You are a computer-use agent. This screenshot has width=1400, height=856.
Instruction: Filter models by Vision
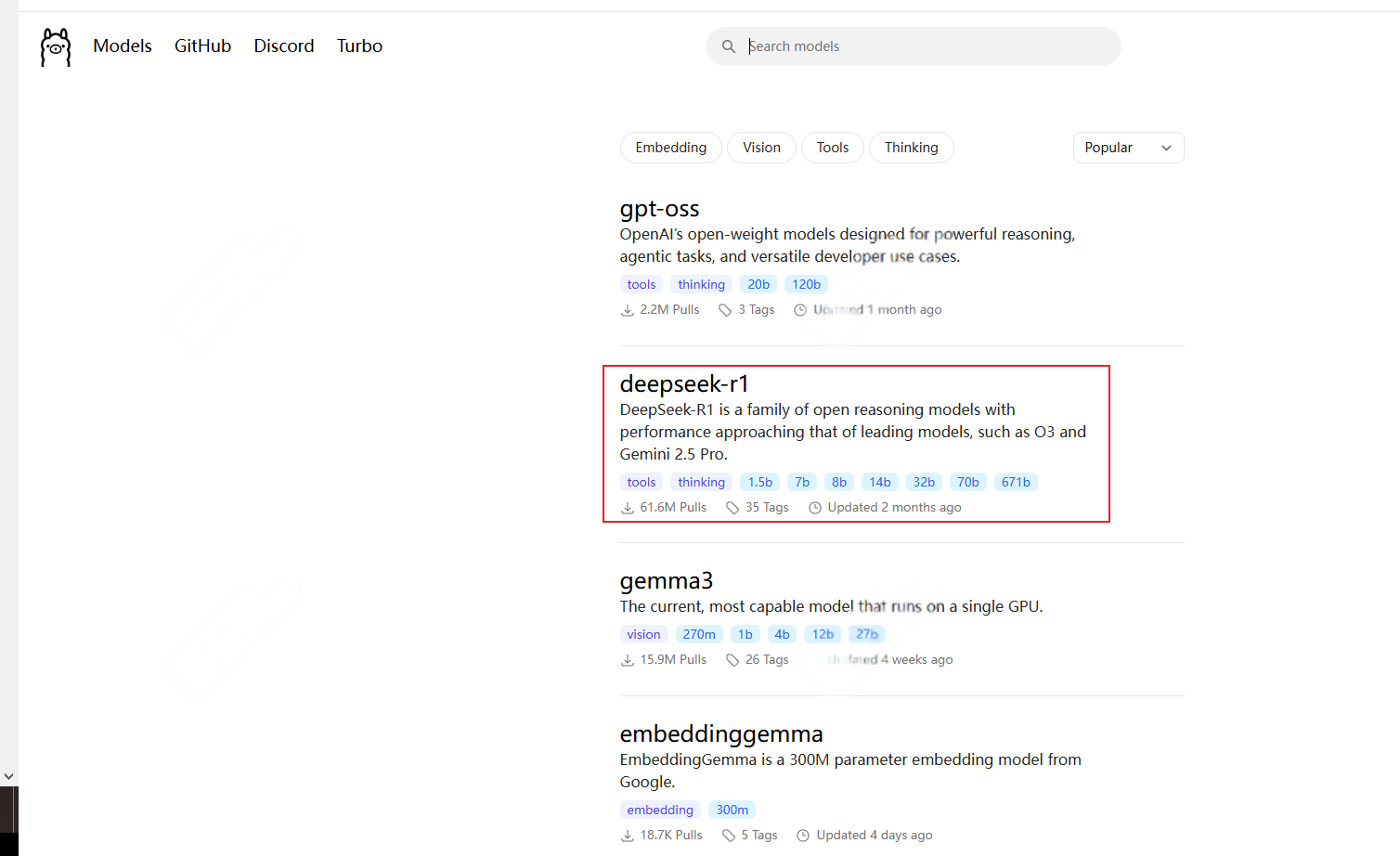761,148
